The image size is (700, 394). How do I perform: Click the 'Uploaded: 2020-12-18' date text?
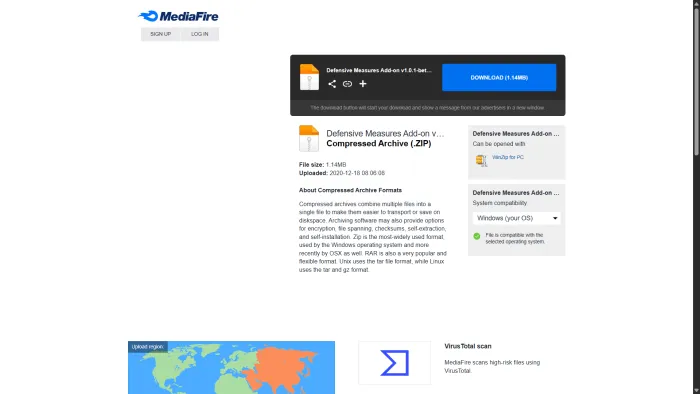point(342,173)
